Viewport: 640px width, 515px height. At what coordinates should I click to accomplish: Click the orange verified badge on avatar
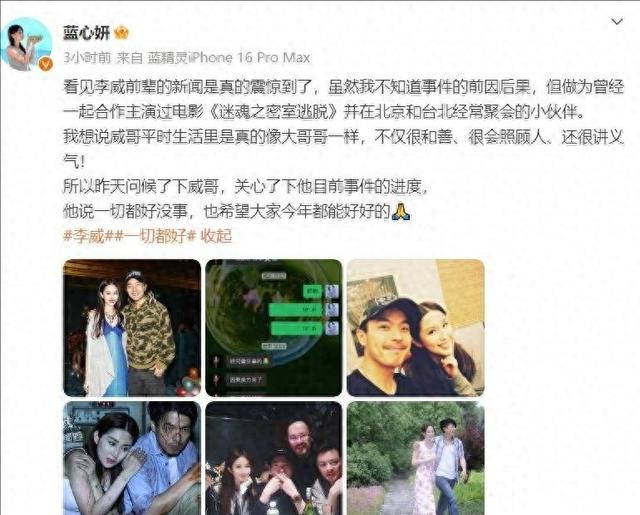click(x=46, y=64)
